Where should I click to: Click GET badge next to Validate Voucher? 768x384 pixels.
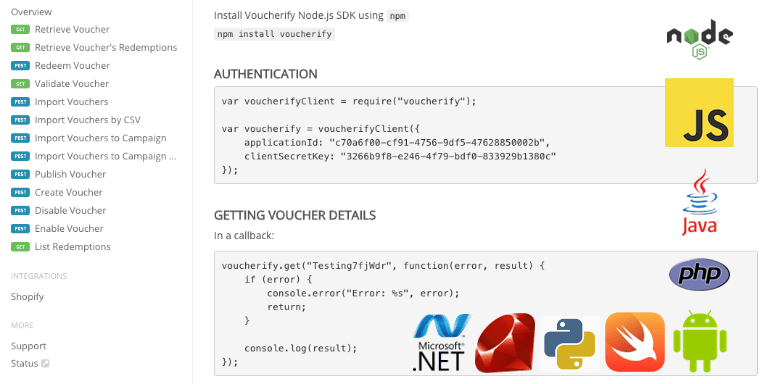(20, 84)
